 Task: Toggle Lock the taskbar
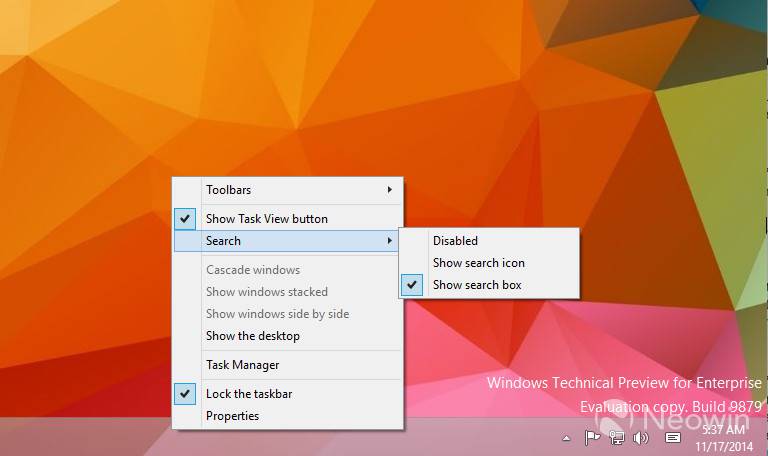[x=288, y=394]
